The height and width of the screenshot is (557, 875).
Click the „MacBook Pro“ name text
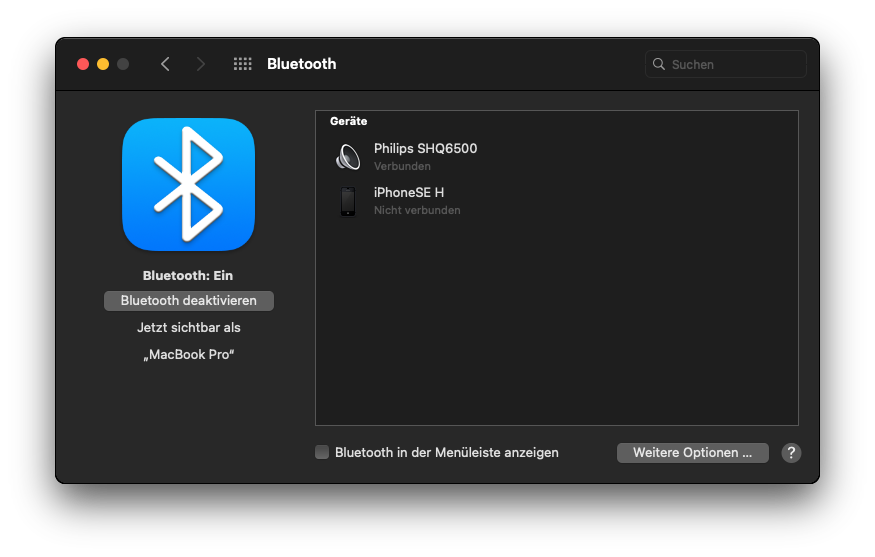pyautogui.click(x=189, y=354)
